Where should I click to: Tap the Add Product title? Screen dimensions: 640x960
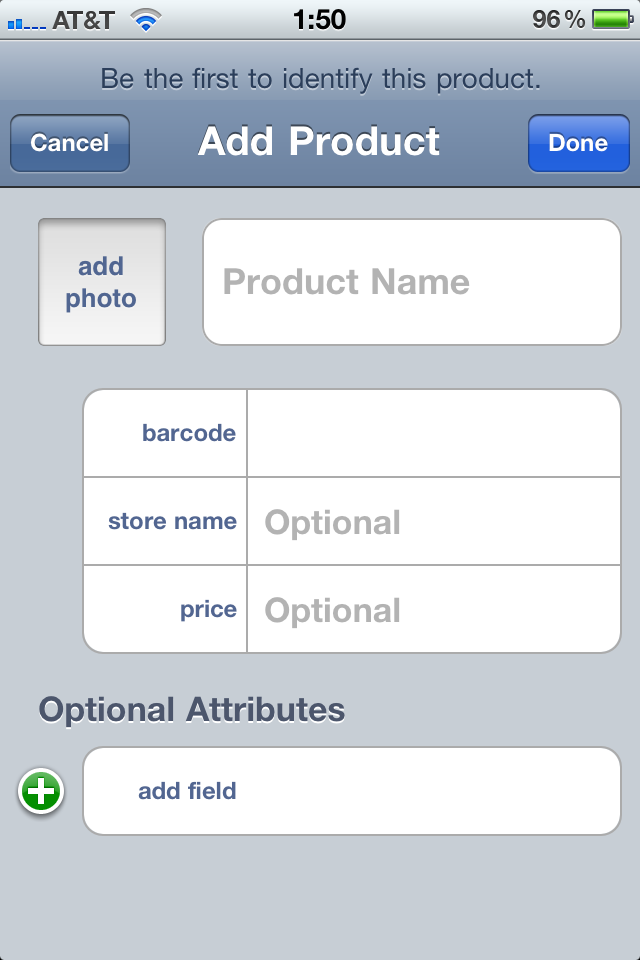point(319,142)
